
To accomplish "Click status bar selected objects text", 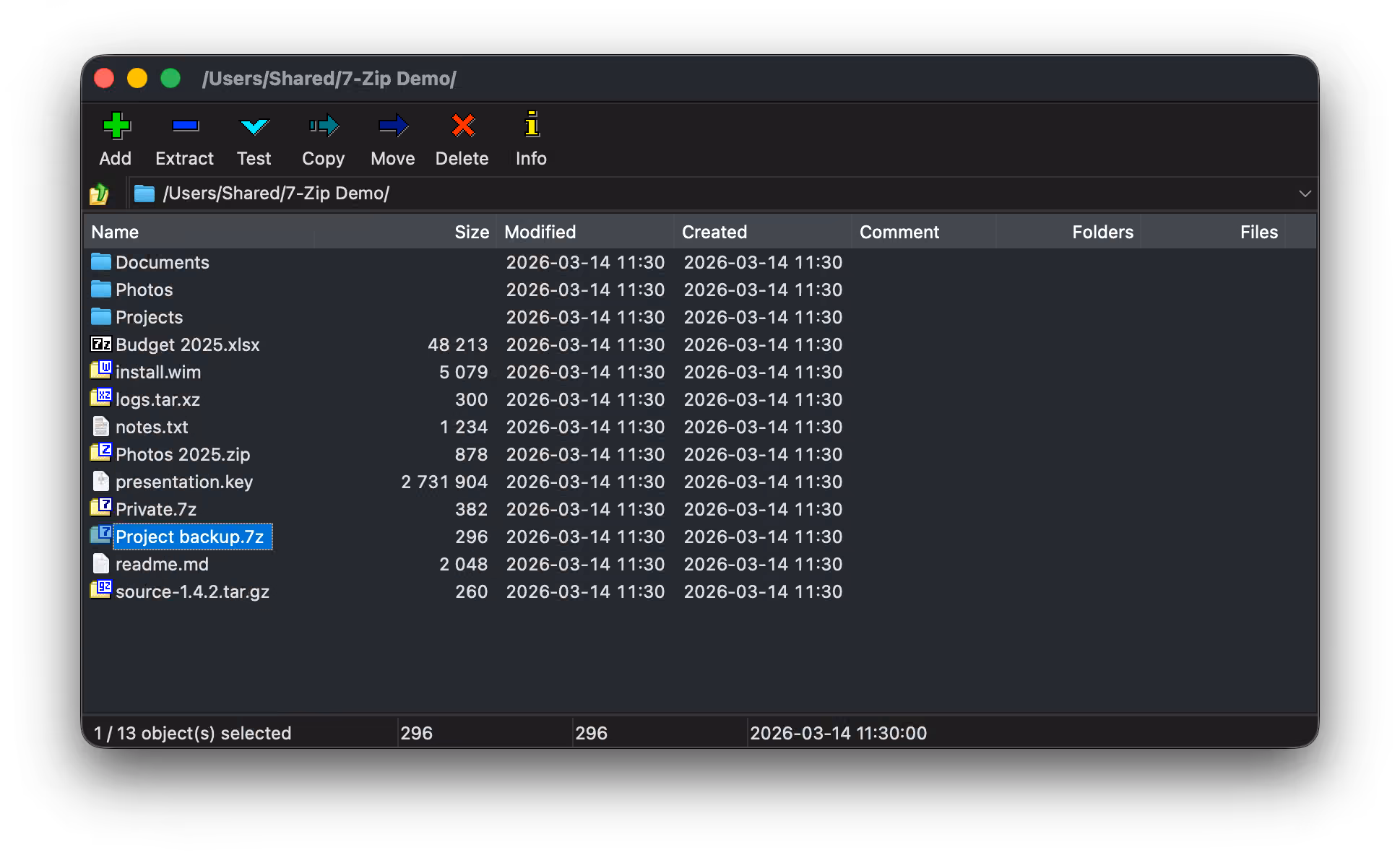I will (x=192, y=733).
